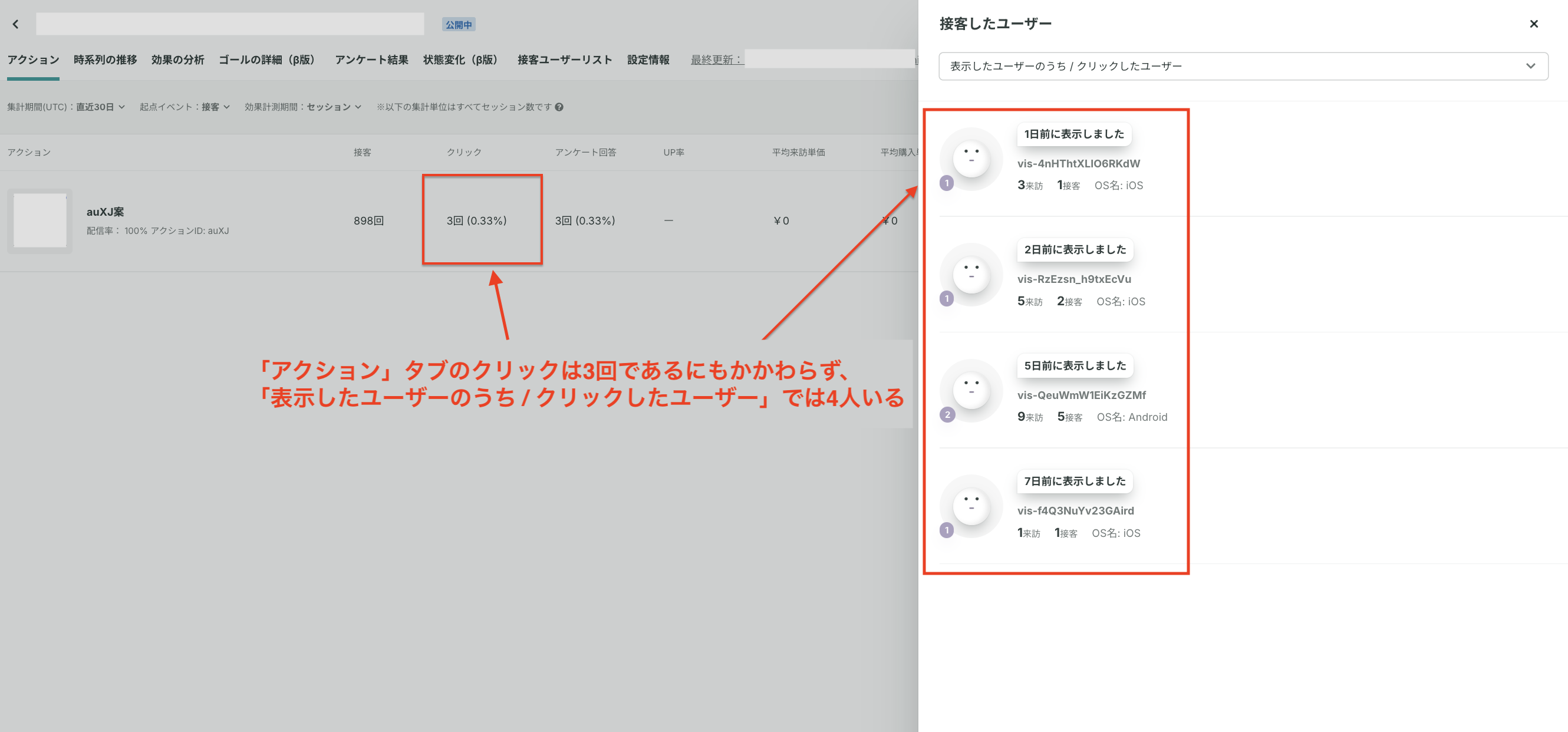Click avatar of user vis-QeuWmW1EiKzGZMf
This screenshot has height=732, width=1568.
pyautogui.click(x=971, y=391)
